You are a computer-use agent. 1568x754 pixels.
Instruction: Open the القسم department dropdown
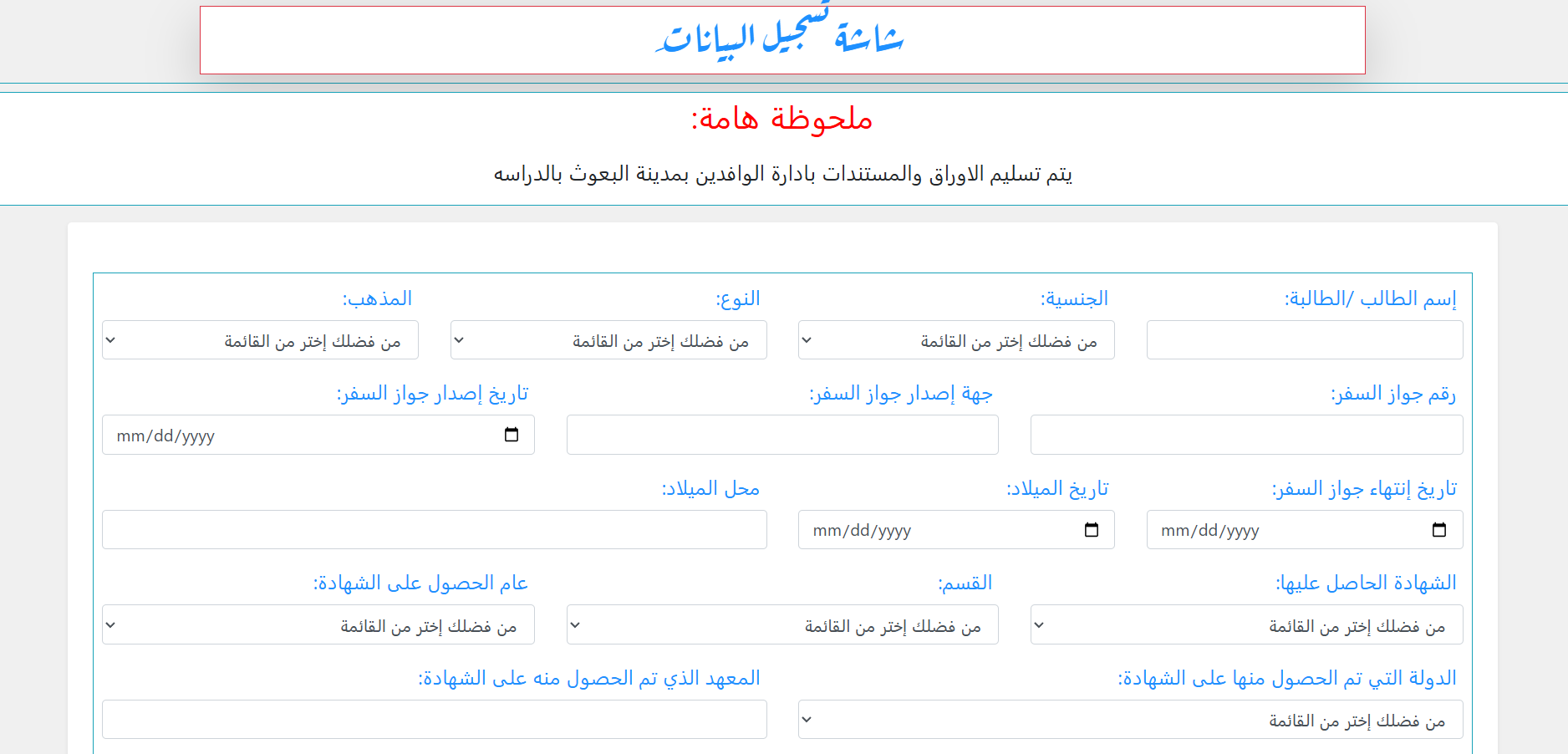coord(782,624)
